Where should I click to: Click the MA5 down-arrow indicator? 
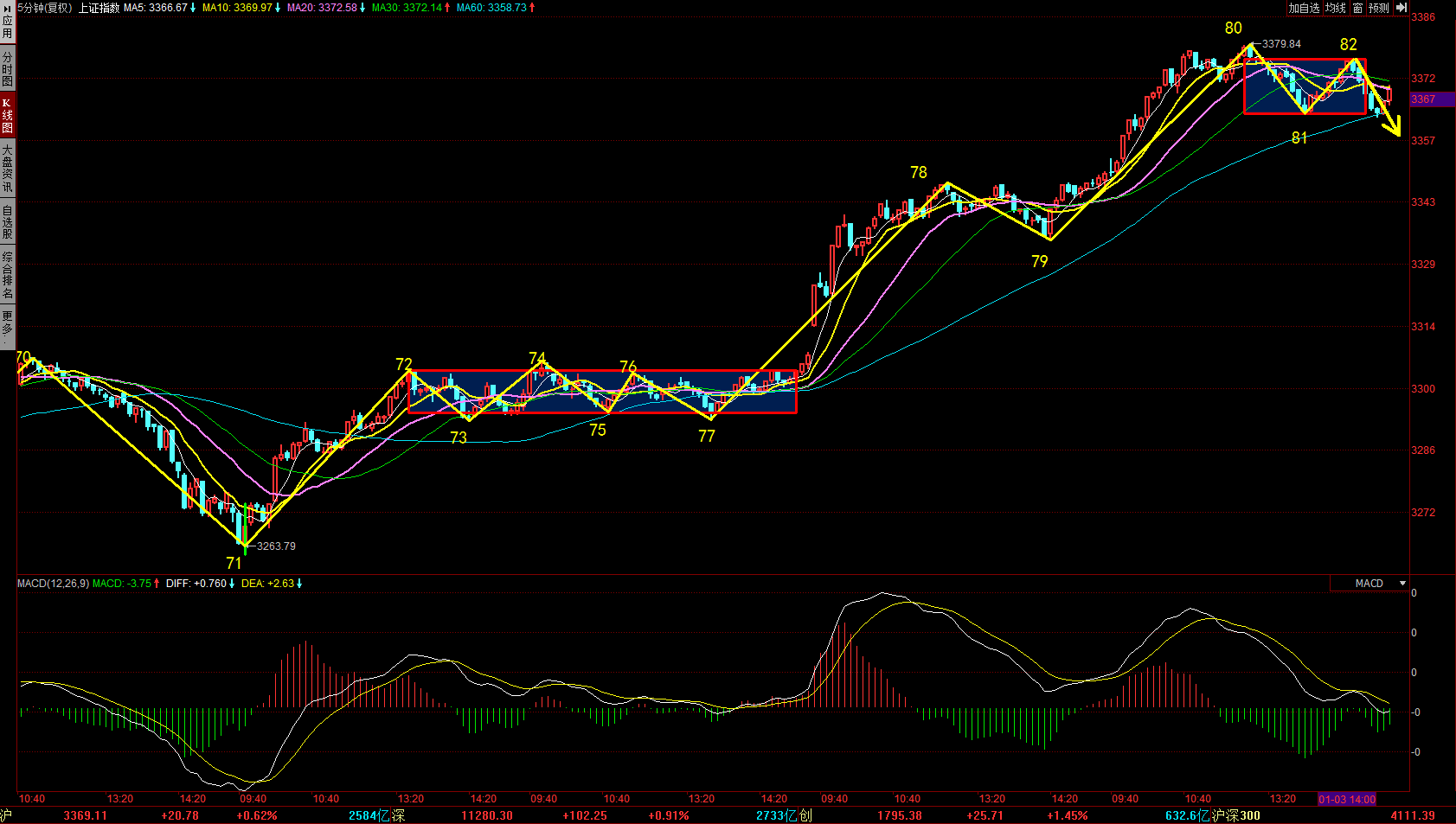(193, 8)
